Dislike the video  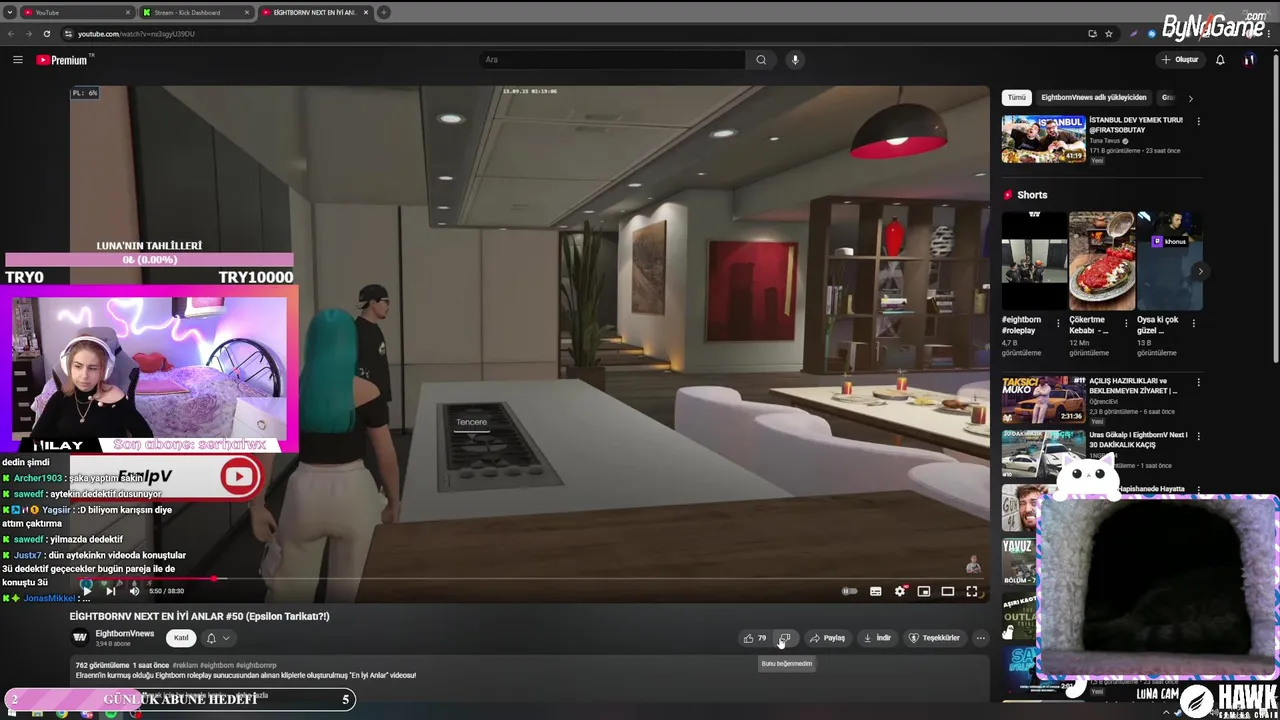tap(785, 638)
